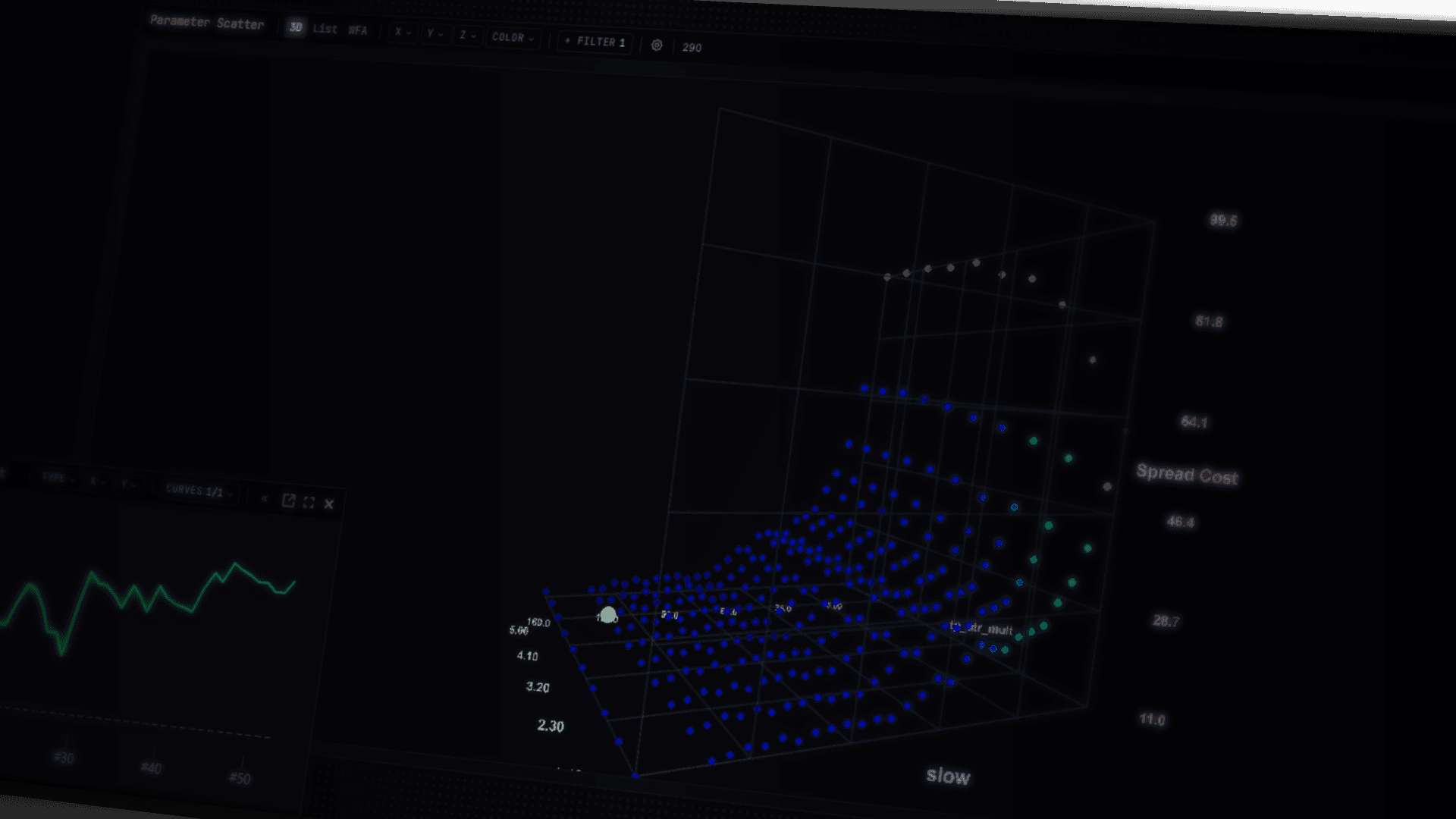This screenshot has width=1456, height=819.
Task: Open COLOR dropdown
Action: [513, 37]
